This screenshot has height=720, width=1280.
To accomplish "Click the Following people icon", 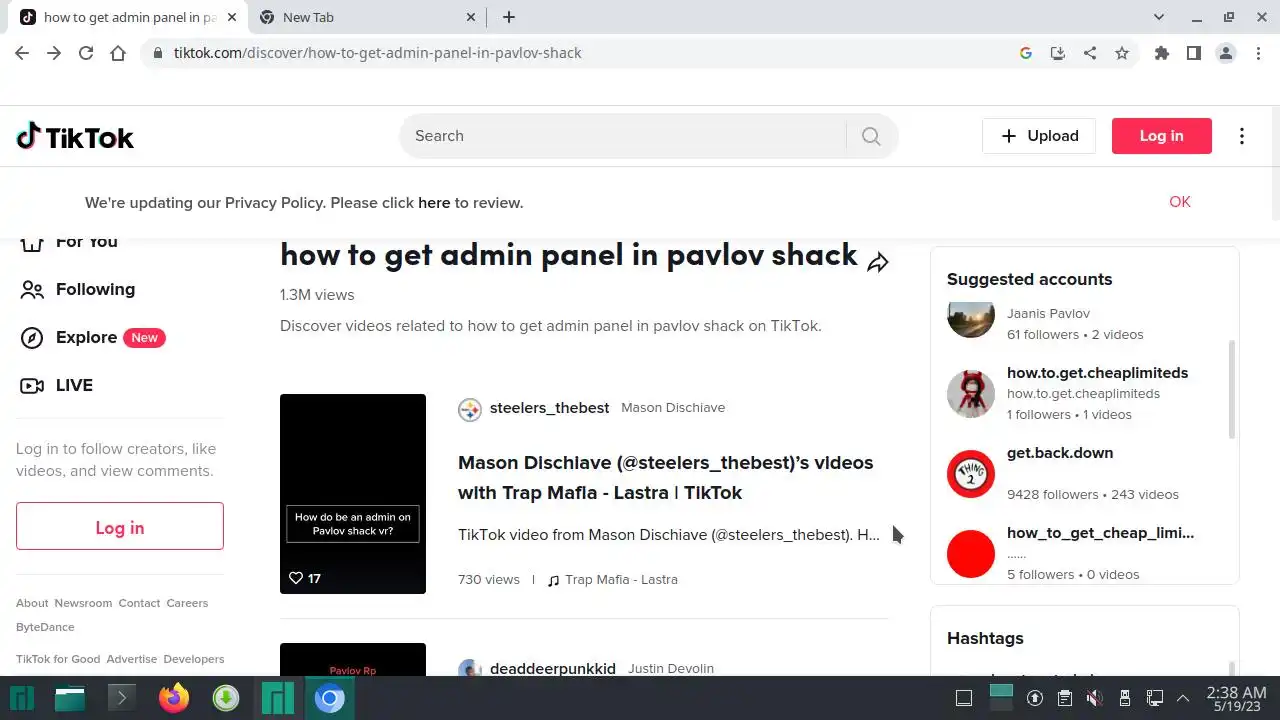I will pyautogui.click(x=32, y=290).
